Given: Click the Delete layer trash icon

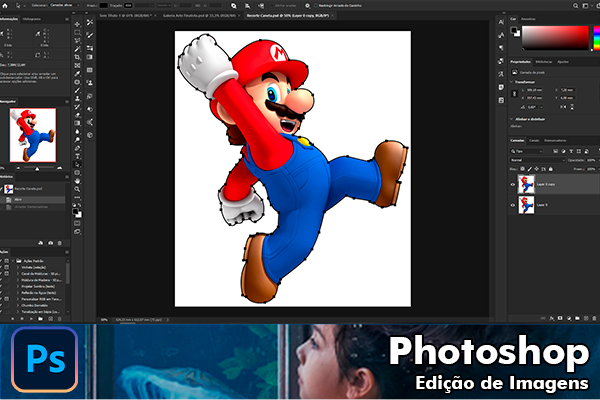Looking at the screenshot, I should (x=594, y=318).
